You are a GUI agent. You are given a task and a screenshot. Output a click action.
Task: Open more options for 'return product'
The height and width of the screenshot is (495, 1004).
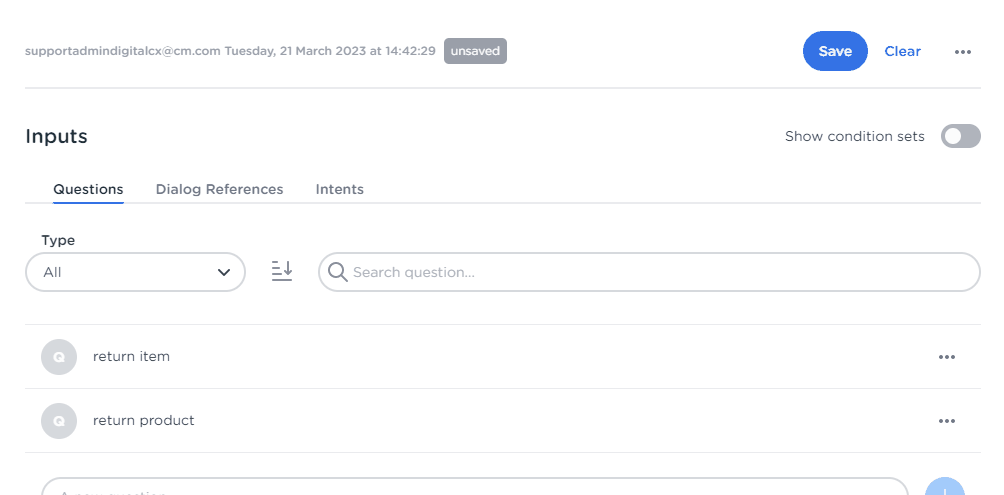pyautogui.click(x=947, y=421)
